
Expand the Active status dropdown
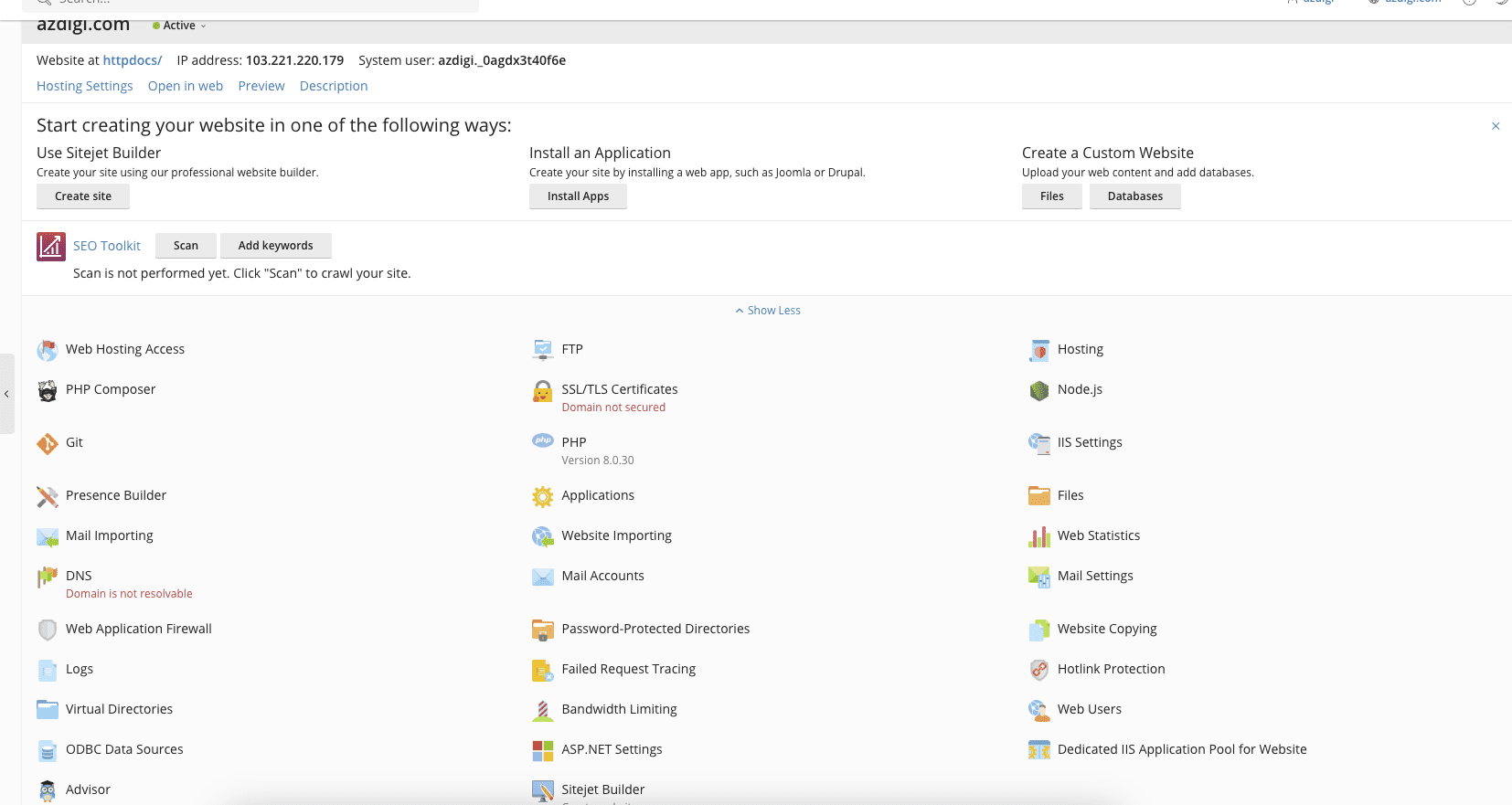click(x=180, y=26)
